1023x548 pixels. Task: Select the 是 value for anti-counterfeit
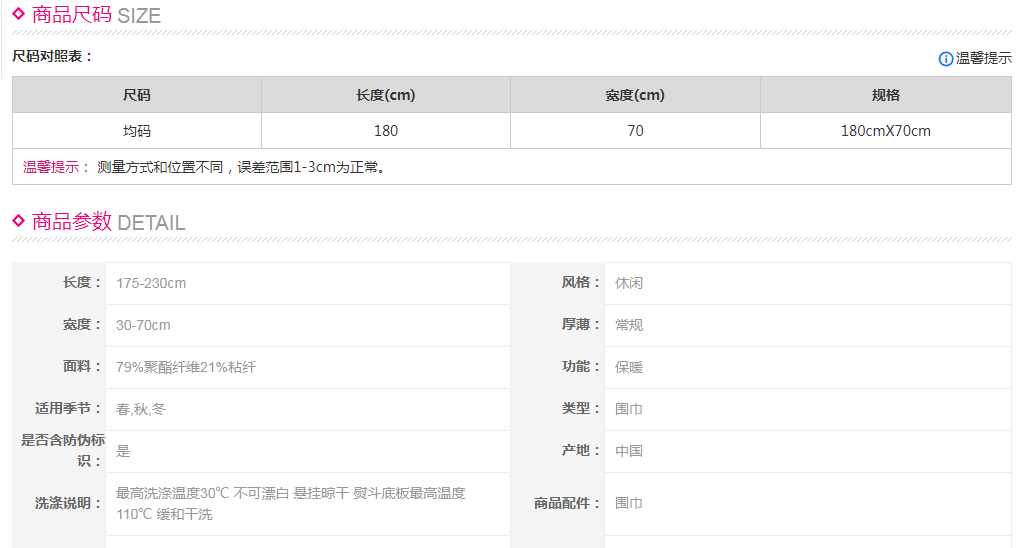[123, 451]
